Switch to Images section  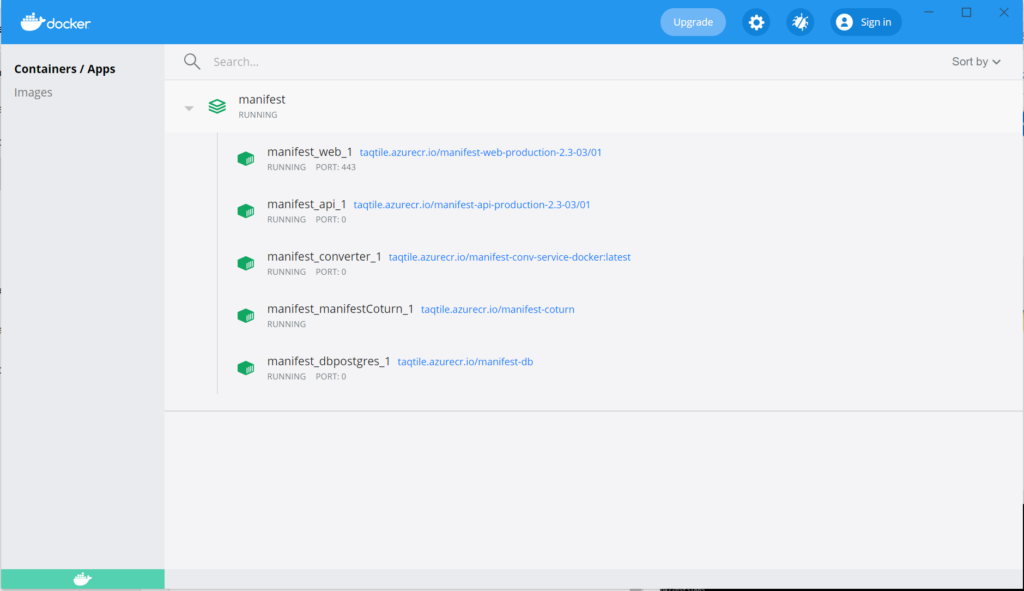pyautogui.click(x=33, y=92)
